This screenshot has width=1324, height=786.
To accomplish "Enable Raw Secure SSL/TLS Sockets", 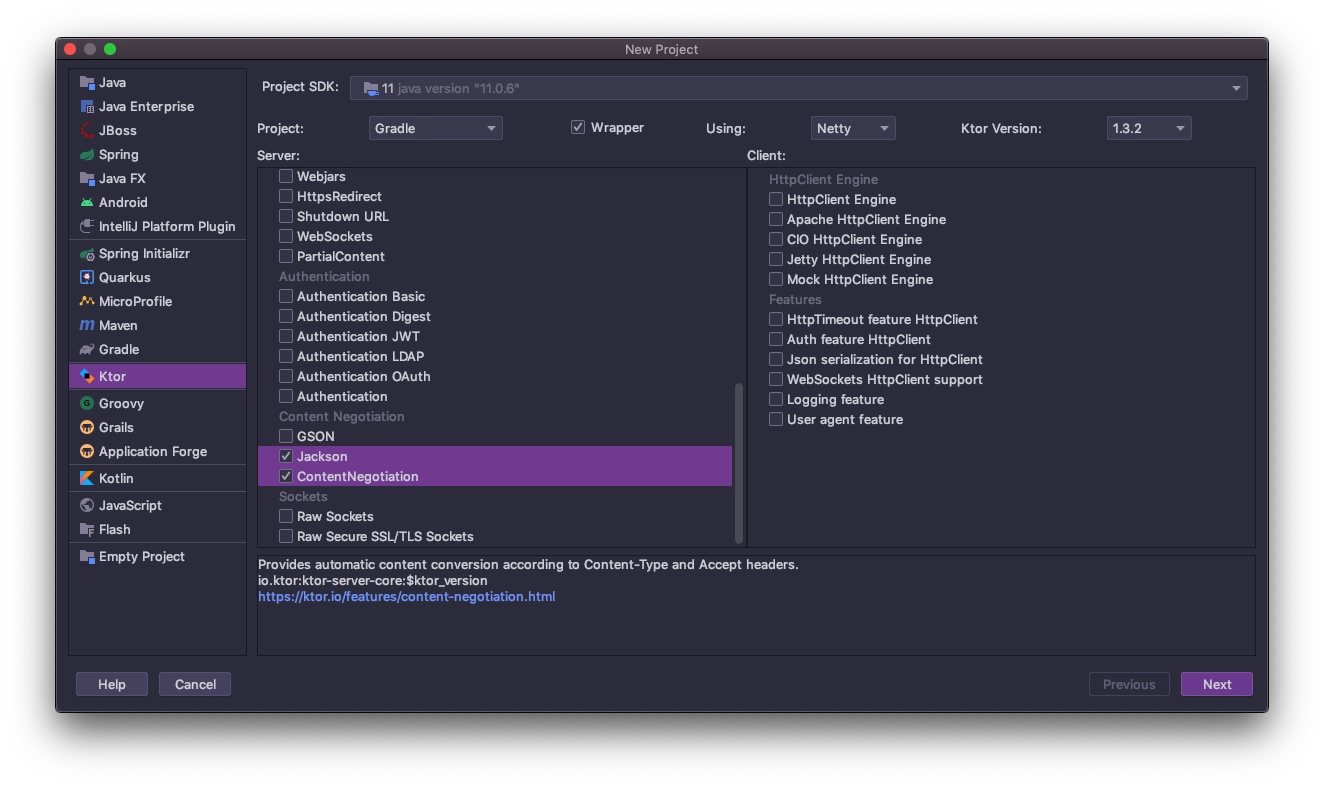I will 286,537.
